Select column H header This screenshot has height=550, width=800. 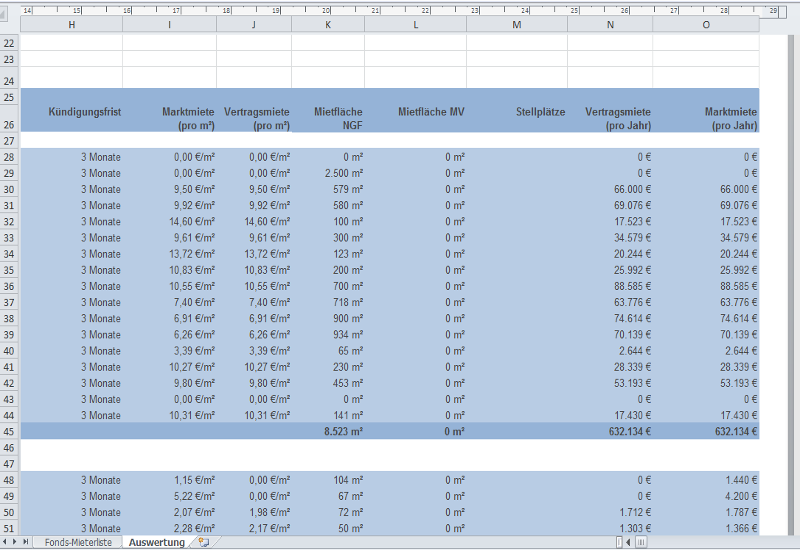point(71,24)
